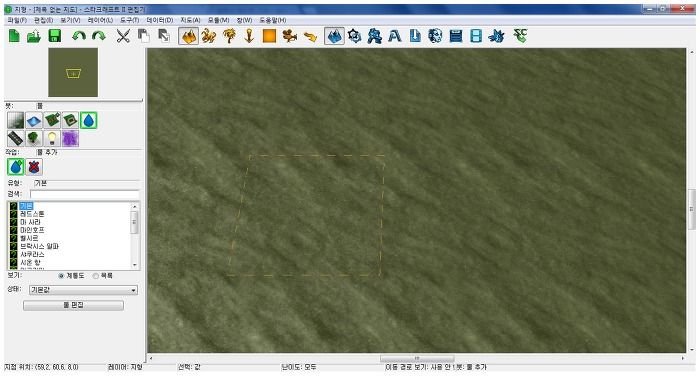700x376 pixels.
Task: Select the Cameras layer icon
Action: tap(289, 36)
